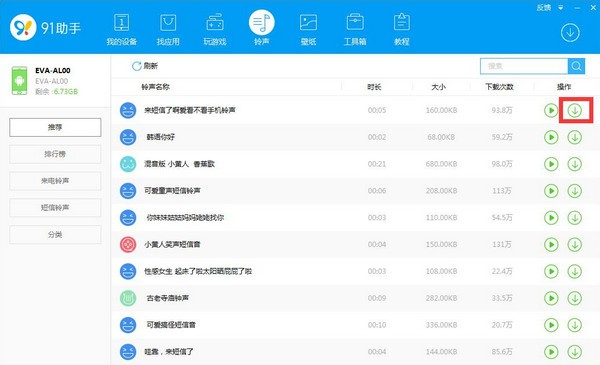Open the 玩游戏 gamepad icon
The width and height of the screenshot is (600, 365).
click(x=215, y=23)
